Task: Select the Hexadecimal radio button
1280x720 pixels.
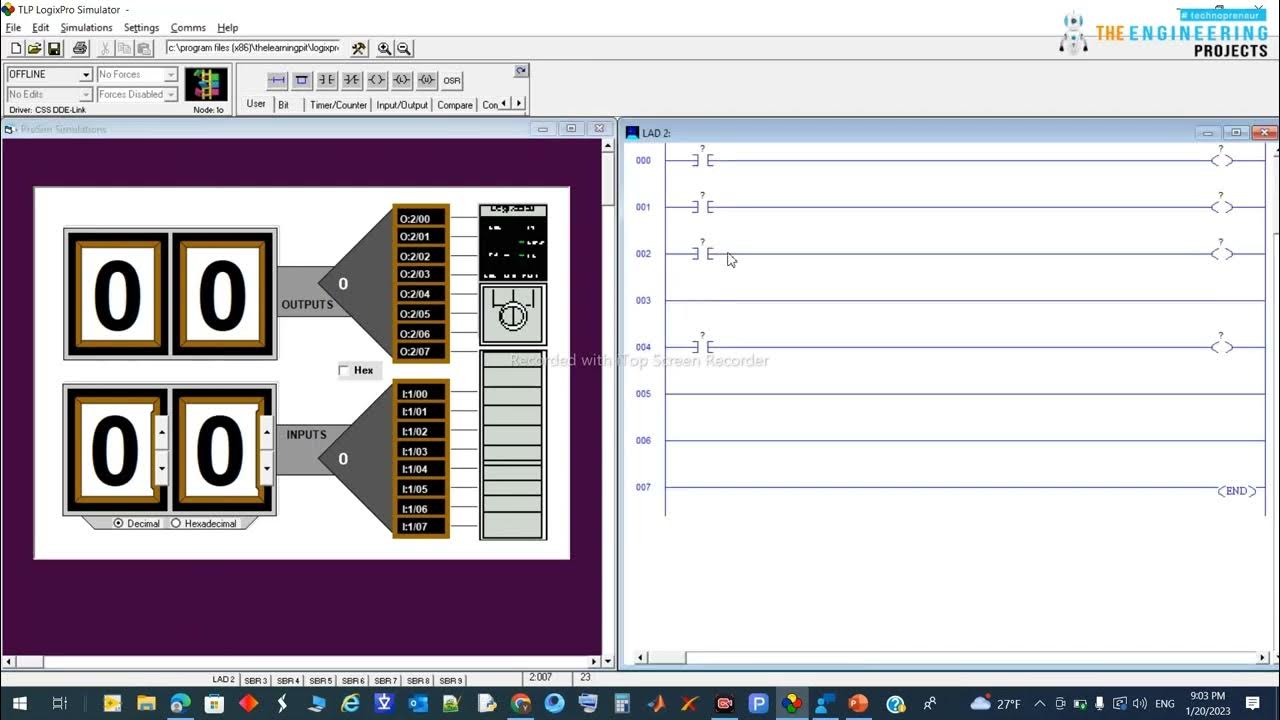Action: click(176, 523)
